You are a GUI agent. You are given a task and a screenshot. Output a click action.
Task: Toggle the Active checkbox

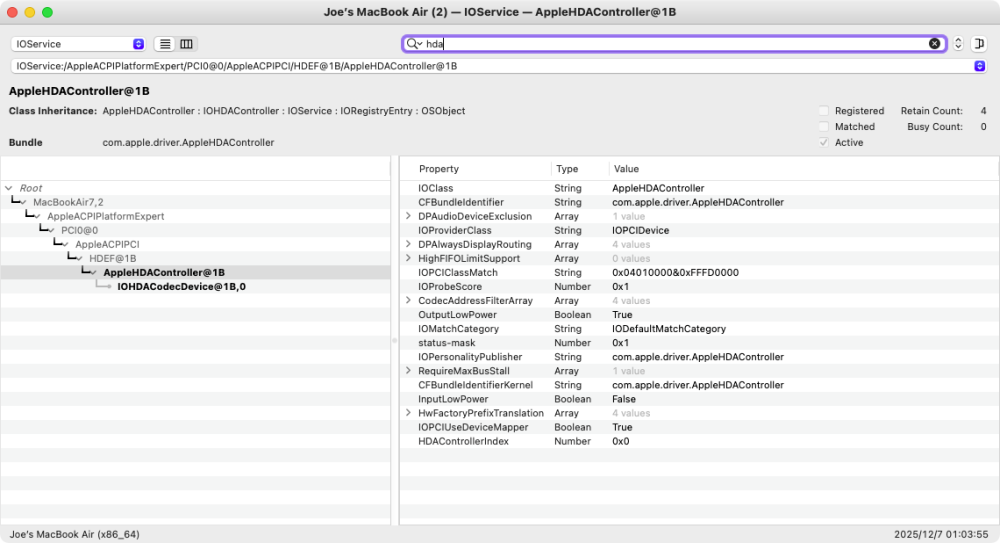pyautogui.click(x=824, y=143)
